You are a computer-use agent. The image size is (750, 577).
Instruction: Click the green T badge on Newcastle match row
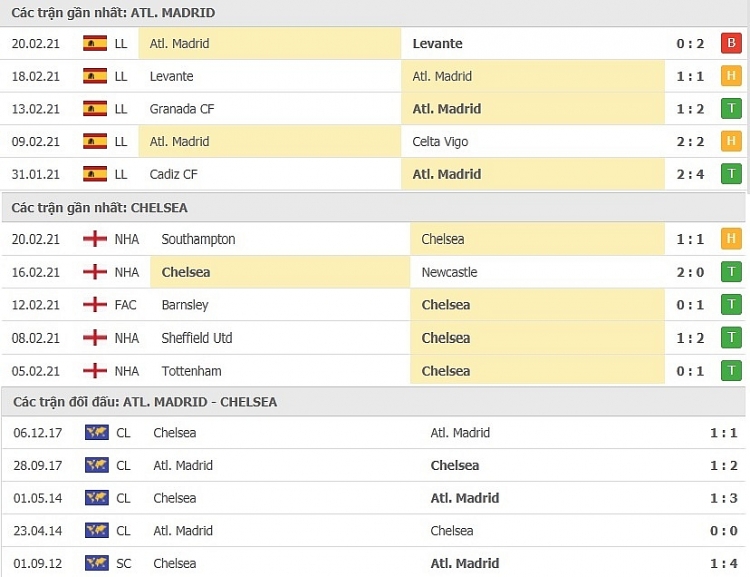pyautogui.click(x=731, y=272)
